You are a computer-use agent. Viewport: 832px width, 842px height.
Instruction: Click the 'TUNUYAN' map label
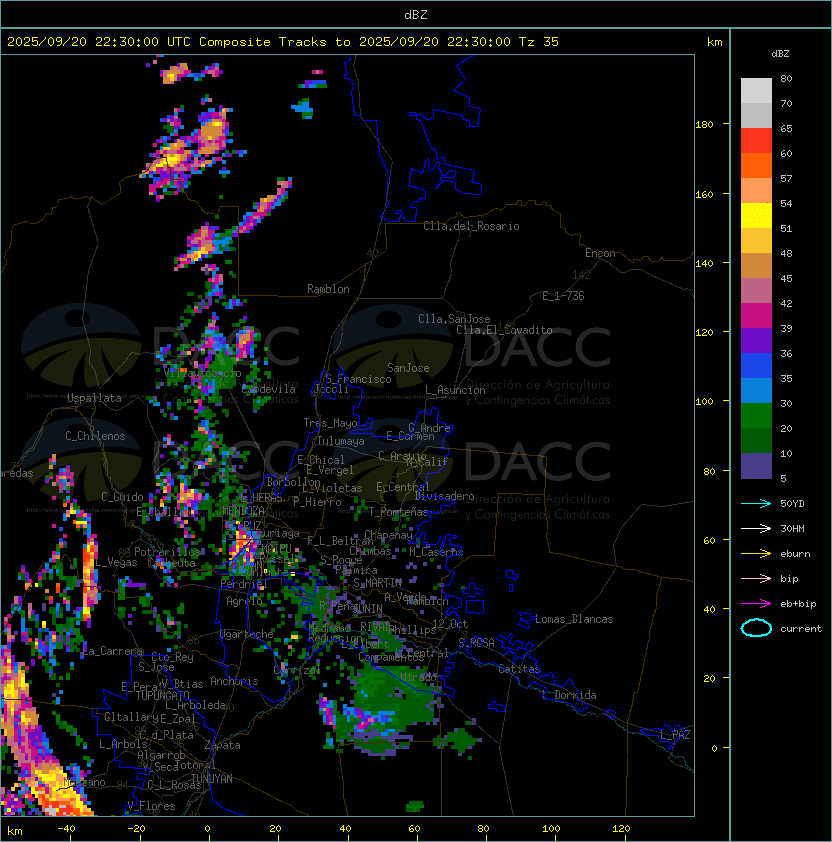[212, 779]
